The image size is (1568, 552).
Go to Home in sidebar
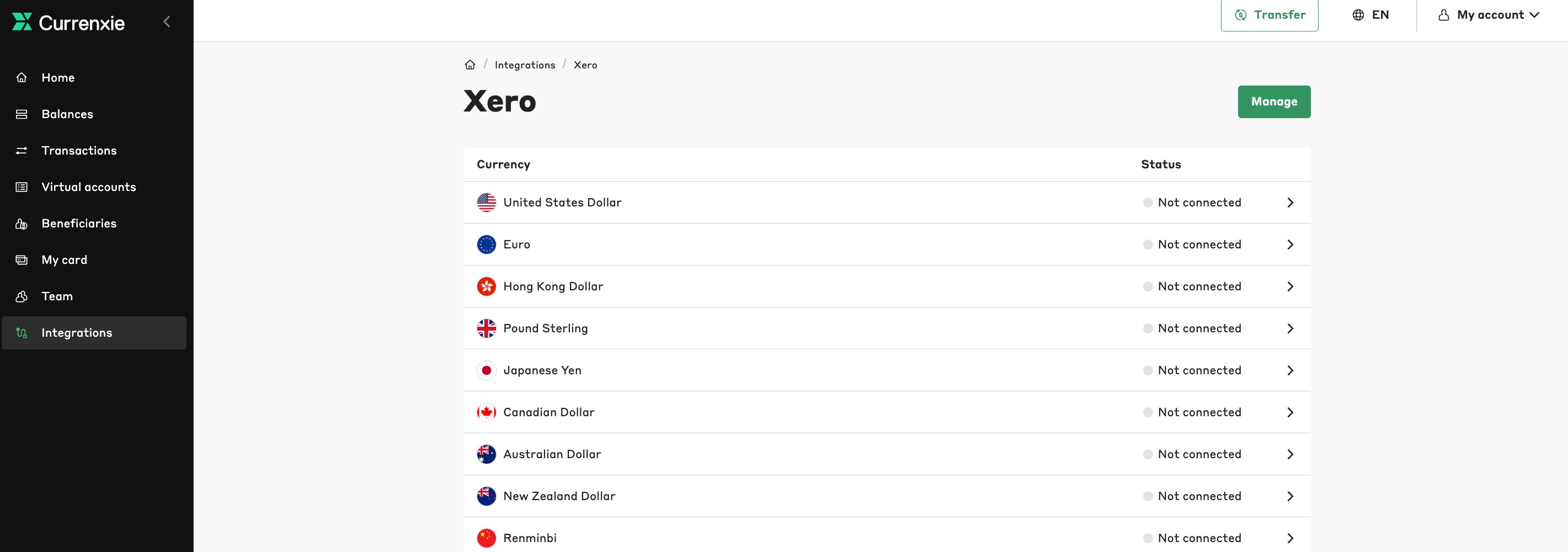[94, 77]
